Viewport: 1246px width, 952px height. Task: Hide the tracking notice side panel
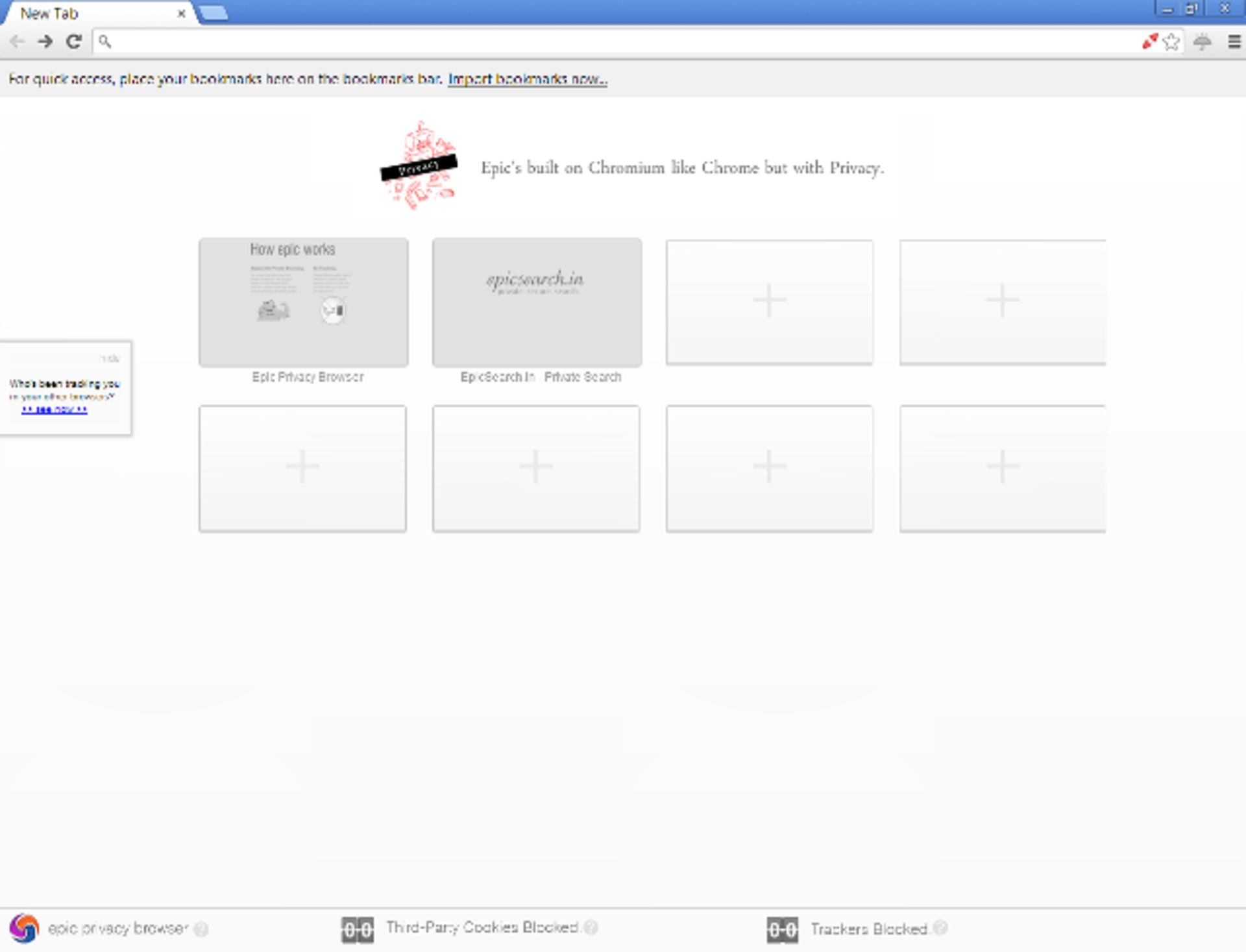110,358
